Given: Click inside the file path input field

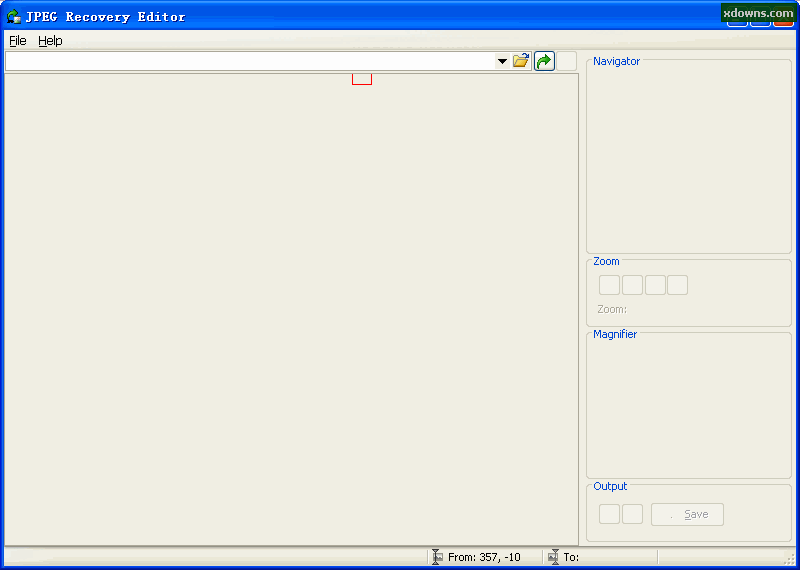Looking at the screenshot, I should coord(250,61).
